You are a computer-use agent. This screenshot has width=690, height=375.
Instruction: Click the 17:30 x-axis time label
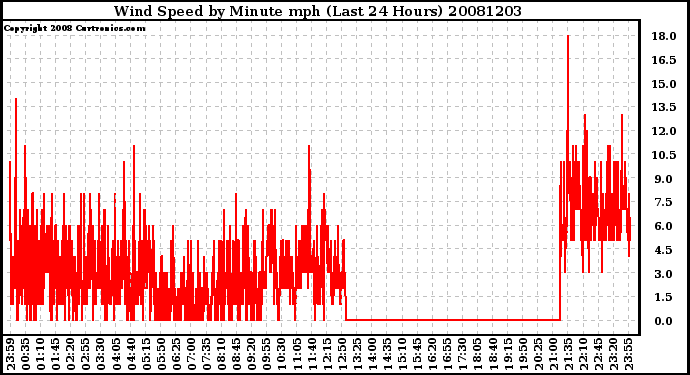pyautogui.click(x=462, y=354)
